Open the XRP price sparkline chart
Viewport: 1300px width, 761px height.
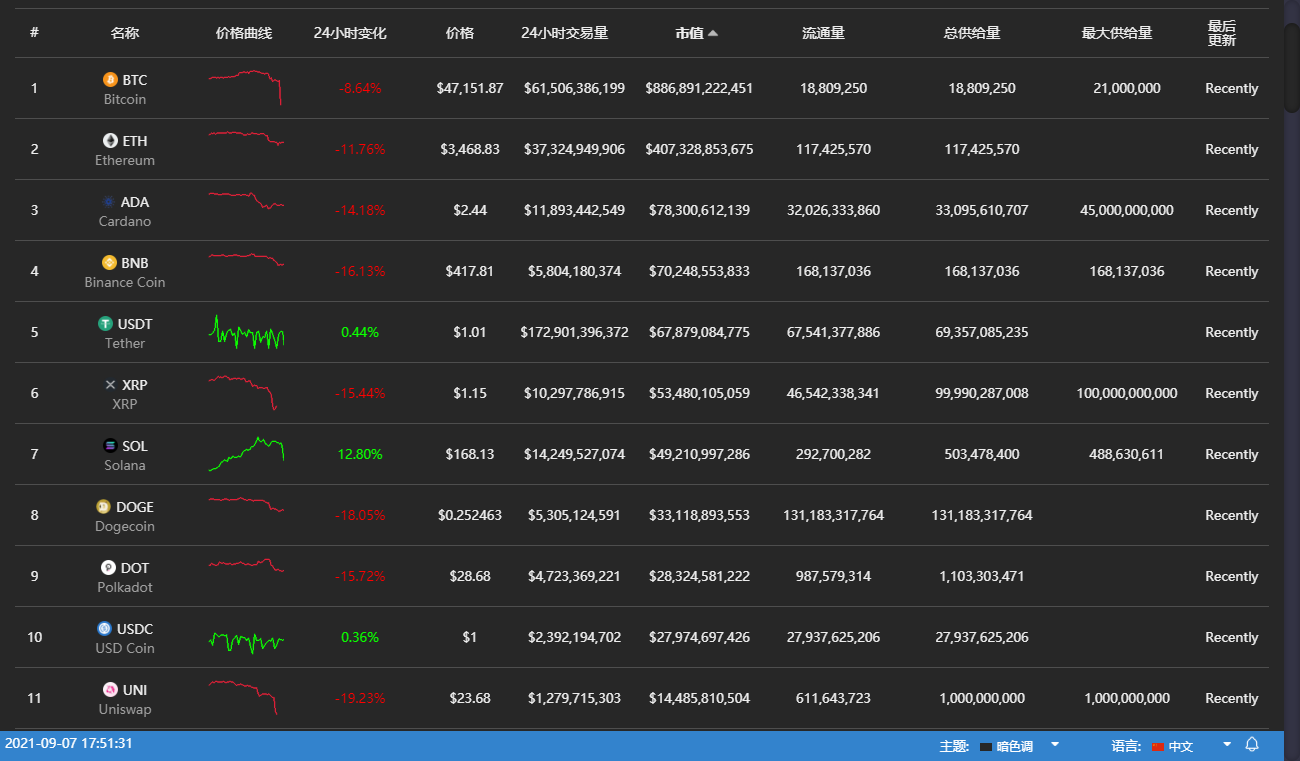243,393
